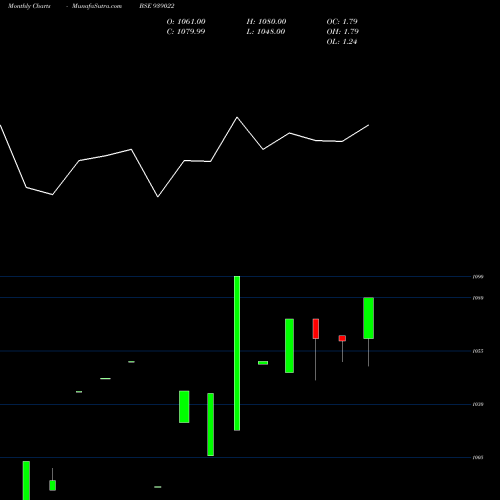Click the open value "O: 1061.00"

point(186,22)
